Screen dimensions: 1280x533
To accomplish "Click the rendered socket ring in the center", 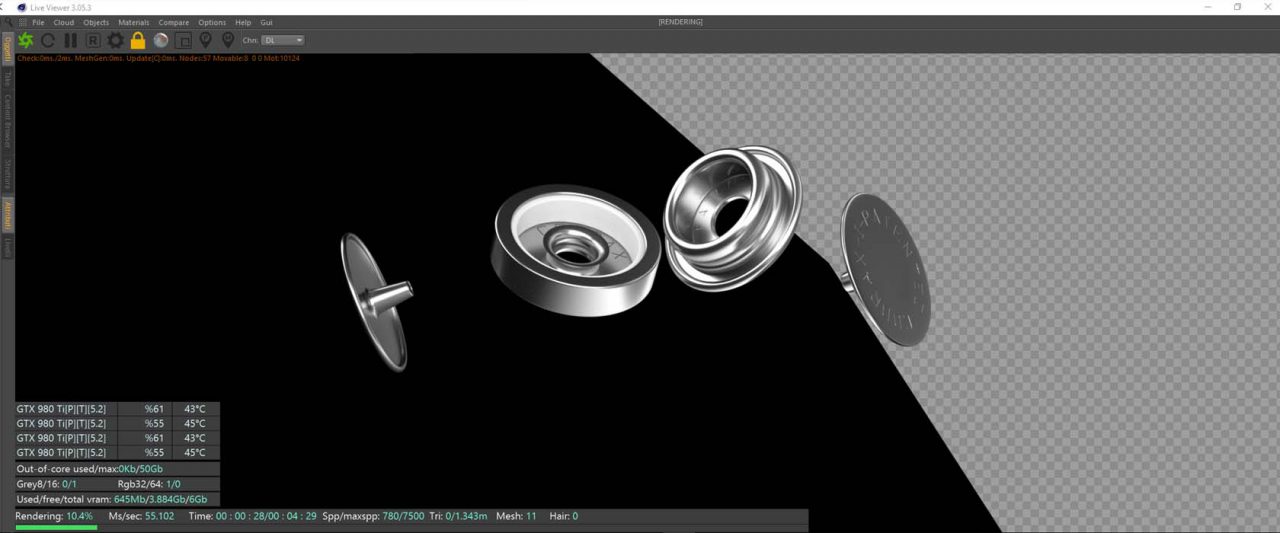I will tap(576, 249).
